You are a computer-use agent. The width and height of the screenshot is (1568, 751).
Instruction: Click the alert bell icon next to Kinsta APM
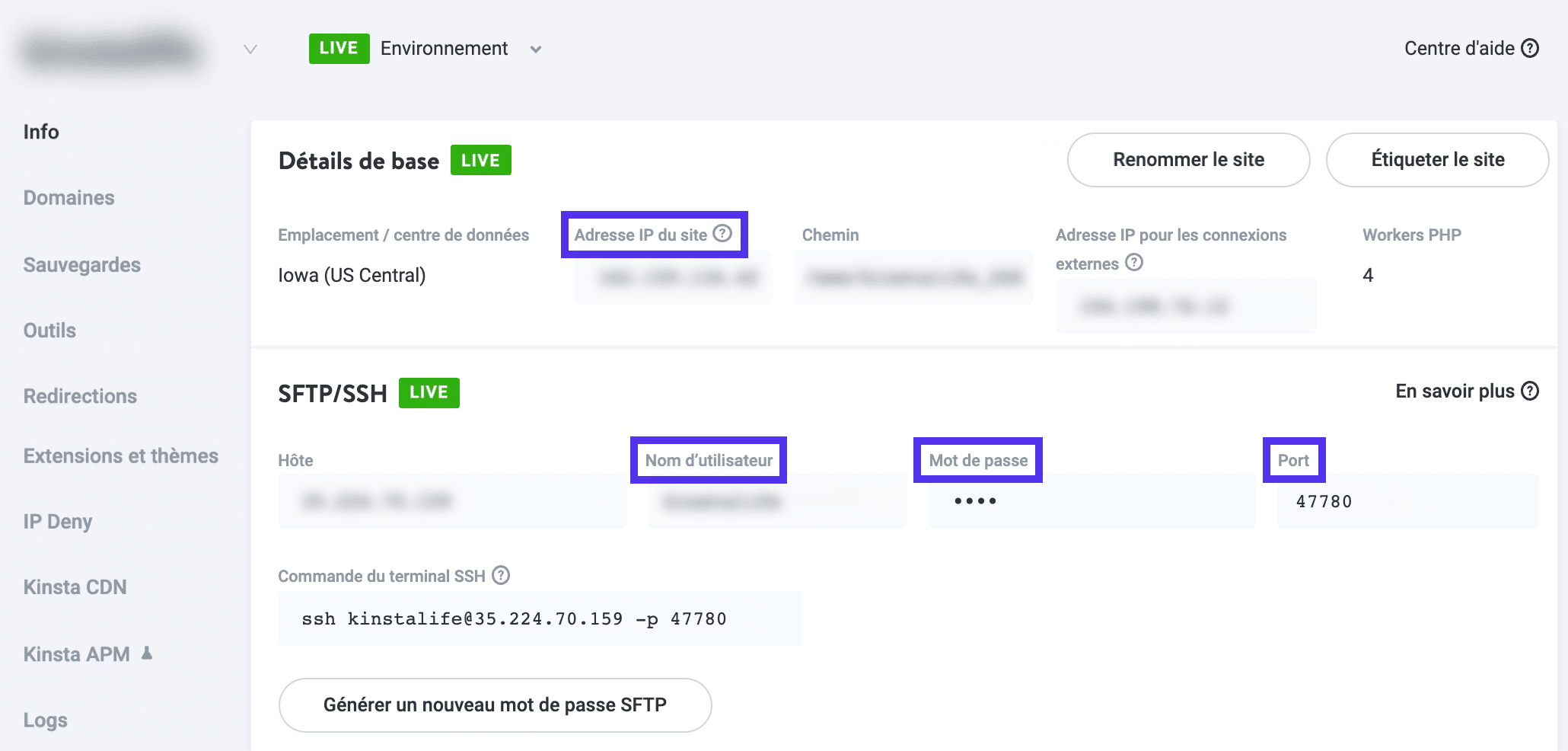click(x=148, y=654)
